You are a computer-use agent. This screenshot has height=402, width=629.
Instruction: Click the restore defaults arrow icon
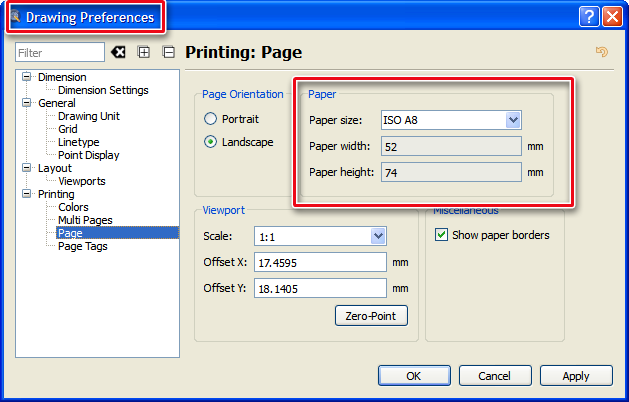601,52
